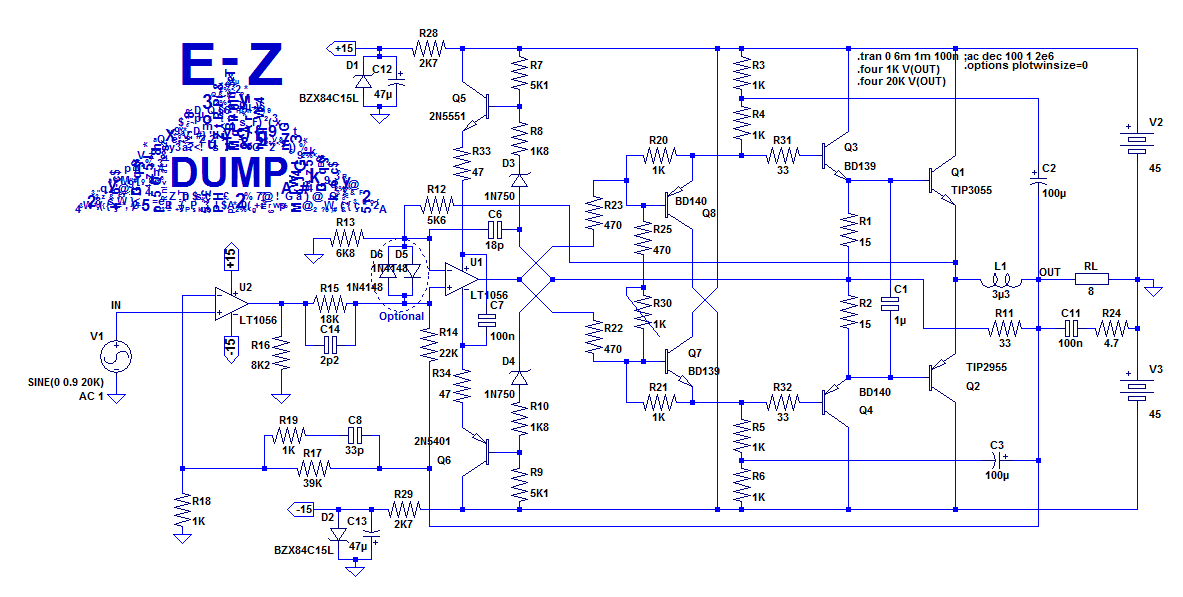
Task: Select the Q3 driver transistor symbol
Action: click(x=835, y=157)
